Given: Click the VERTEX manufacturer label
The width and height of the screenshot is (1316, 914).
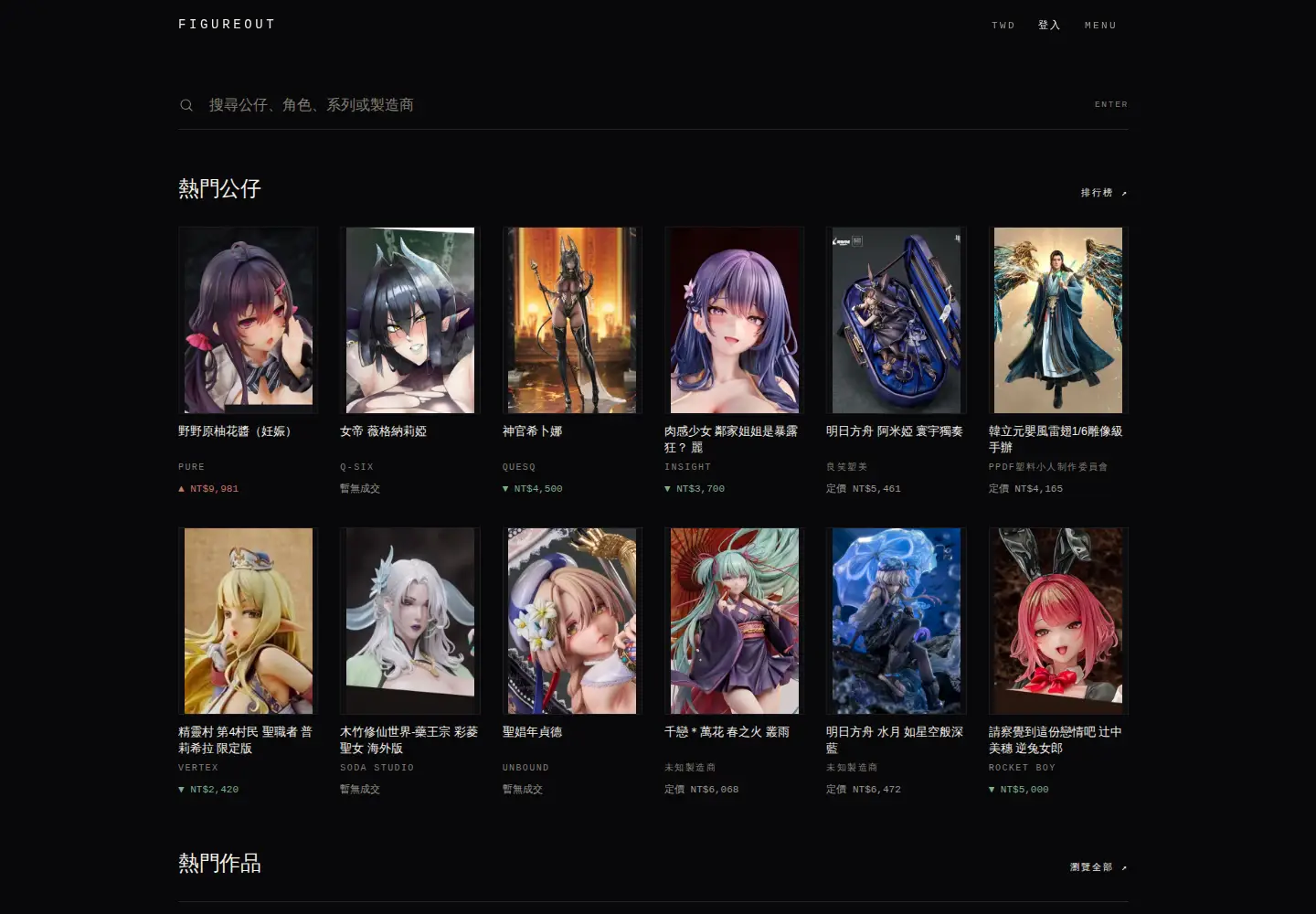Looking at the screenshot, I should [198, 768].
